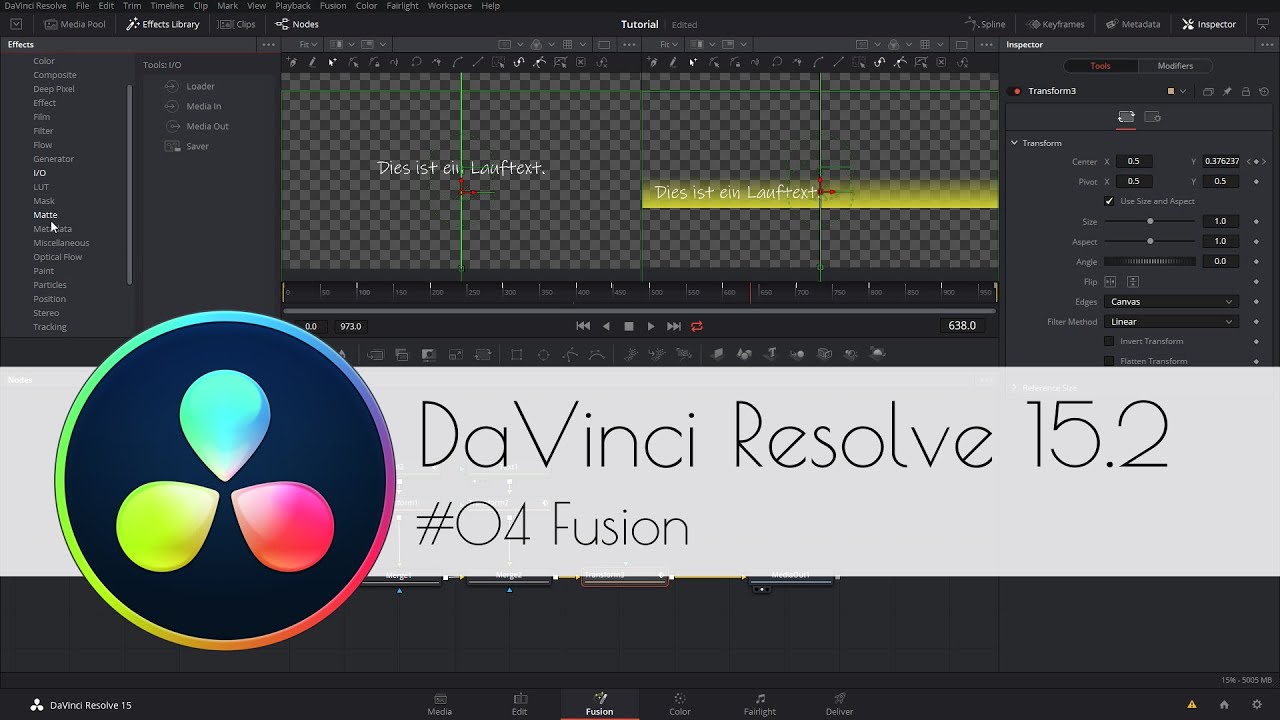This screenshot has width=1280, height=720.
Task: Click the yellow warning icon in status bar
Action: (1191, 704)
